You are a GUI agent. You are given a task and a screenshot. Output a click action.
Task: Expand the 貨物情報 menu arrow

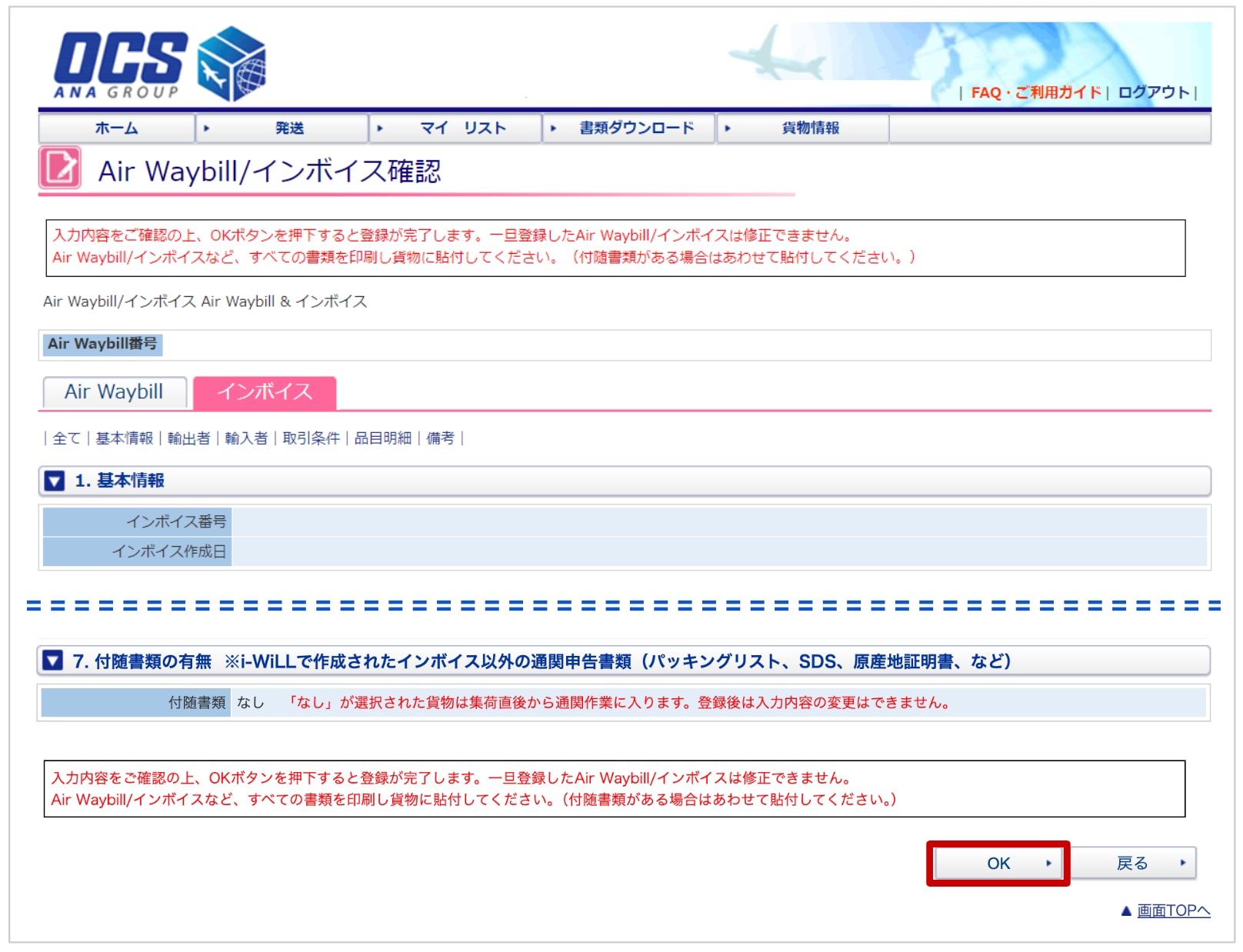point(727,128)
